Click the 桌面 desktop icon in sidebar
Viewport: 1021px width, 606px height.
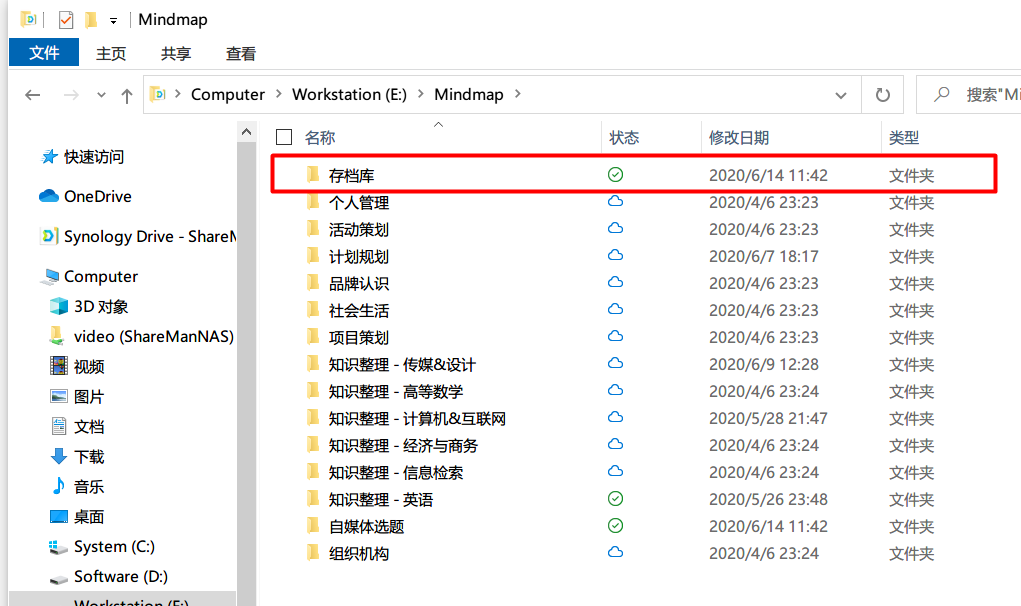point(59,517)
